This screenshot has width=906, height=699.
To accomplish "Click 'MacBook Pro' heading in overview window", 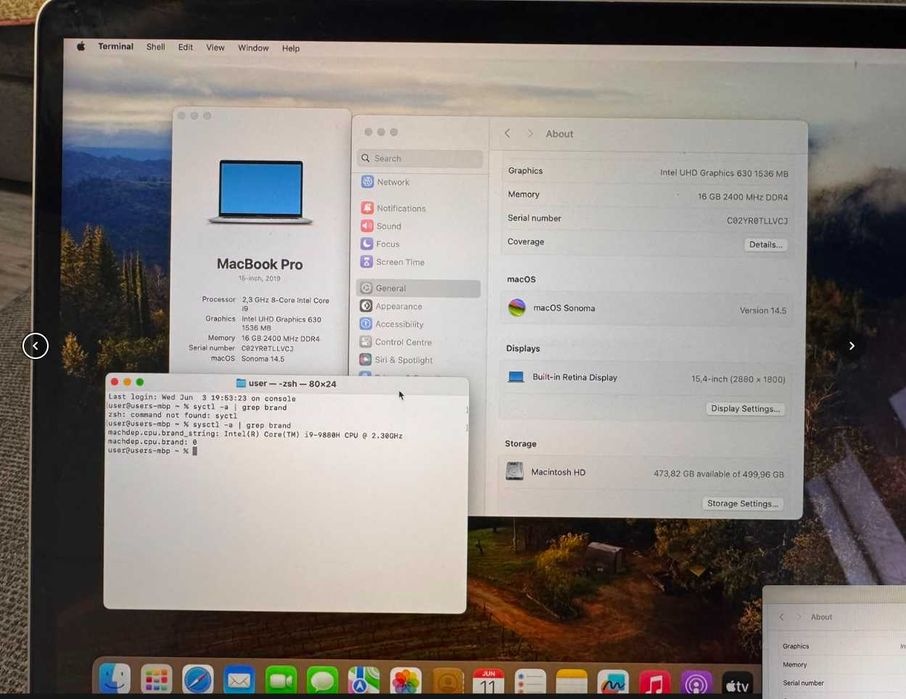I will [260, 264].
